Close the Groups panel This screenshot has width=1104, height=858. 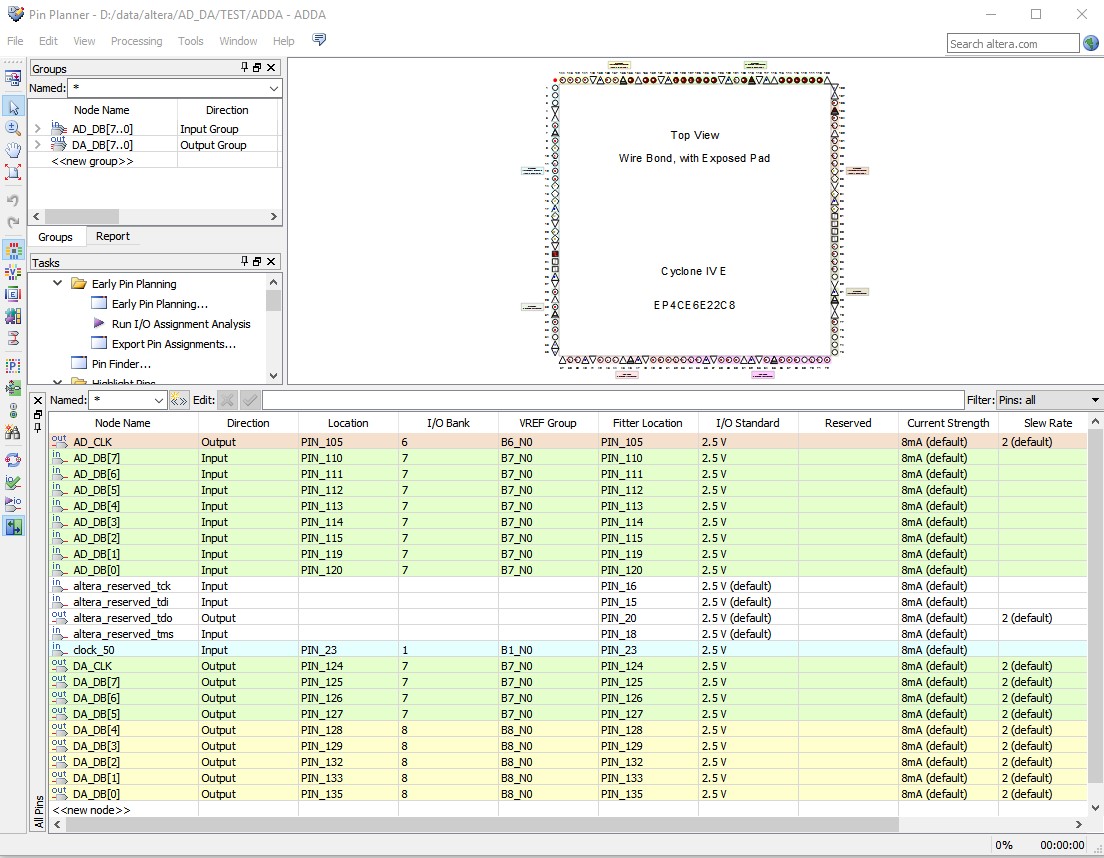pyautogui.click(x=271, y=68)
